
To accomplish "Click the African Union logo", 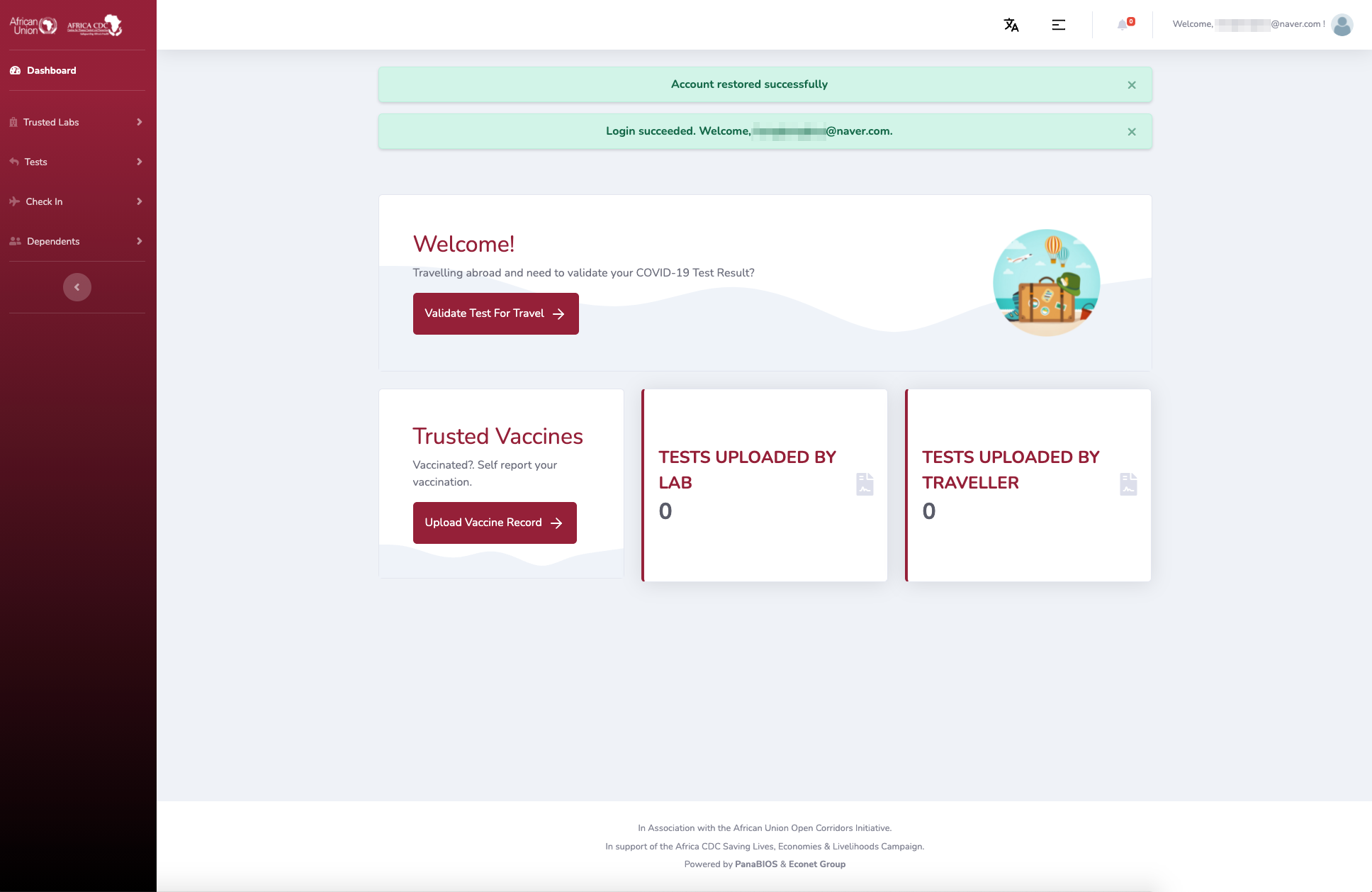I will tap(33, 26).
